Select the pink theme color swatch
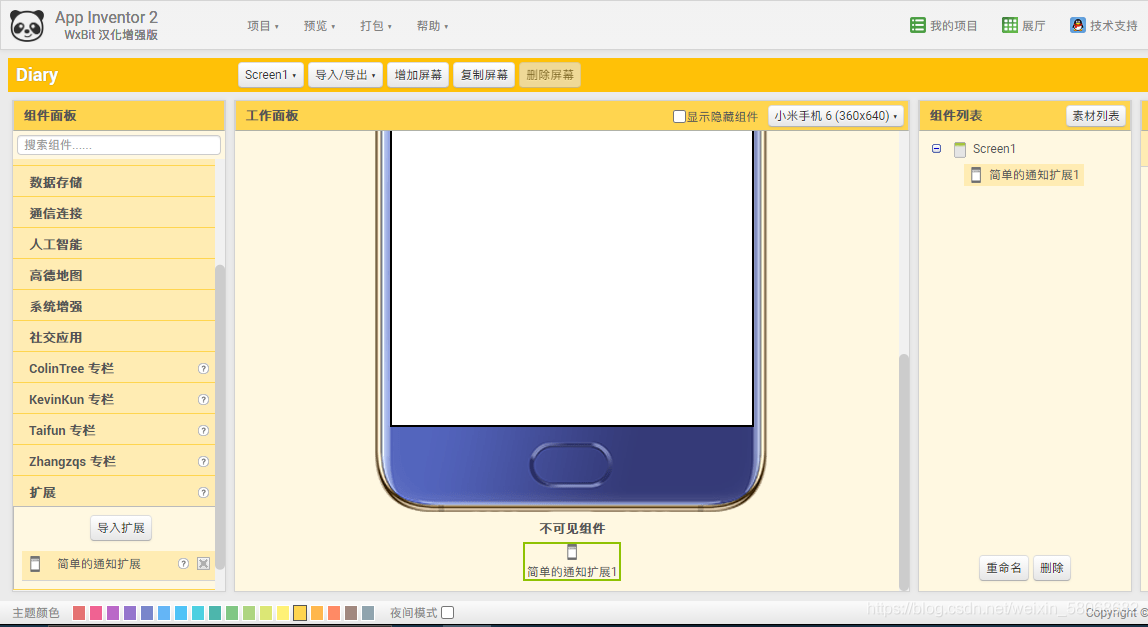Screen dimensions: 1148x627 (95, 612)
